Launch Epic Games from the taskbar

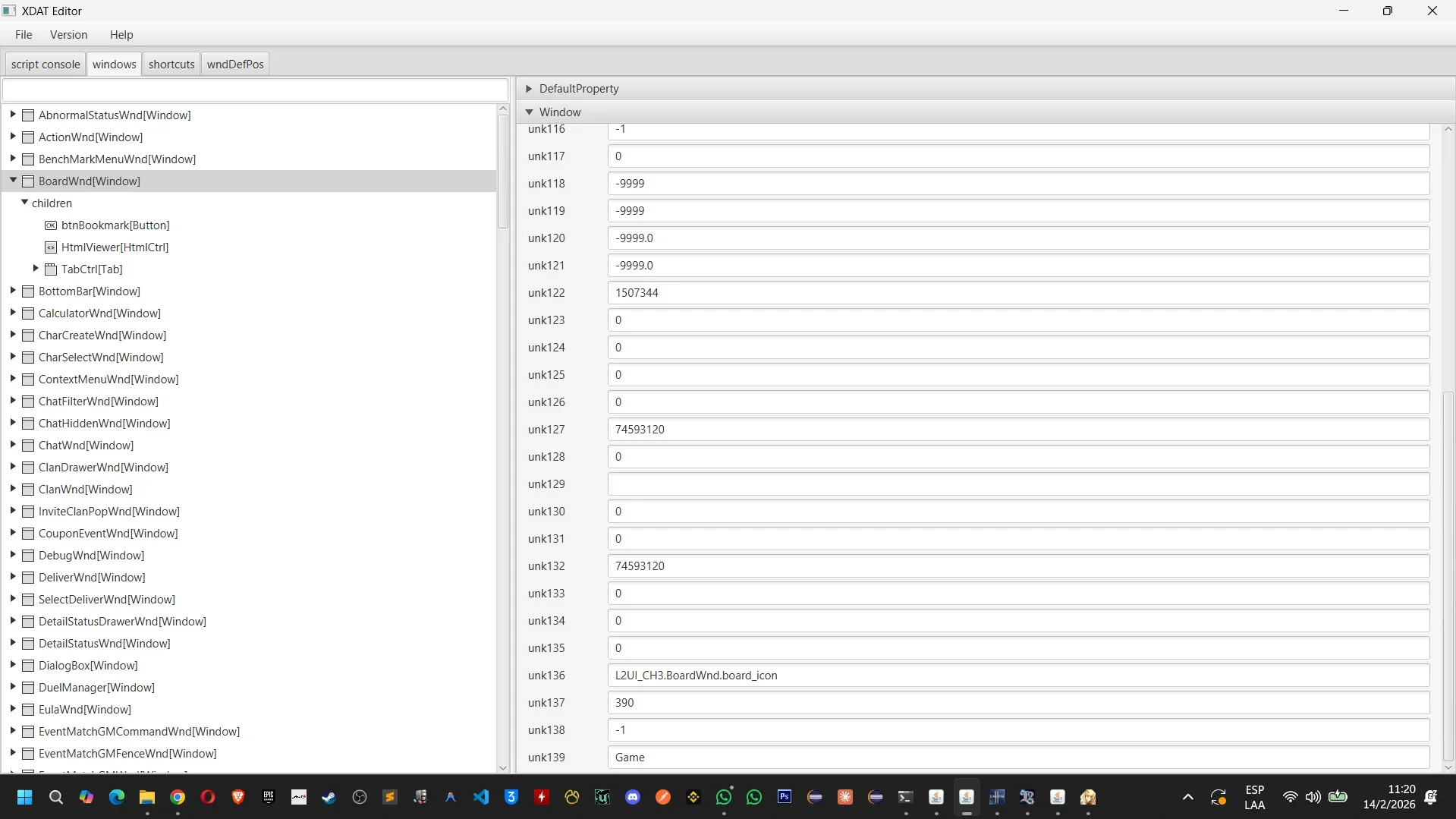(269, 797)
